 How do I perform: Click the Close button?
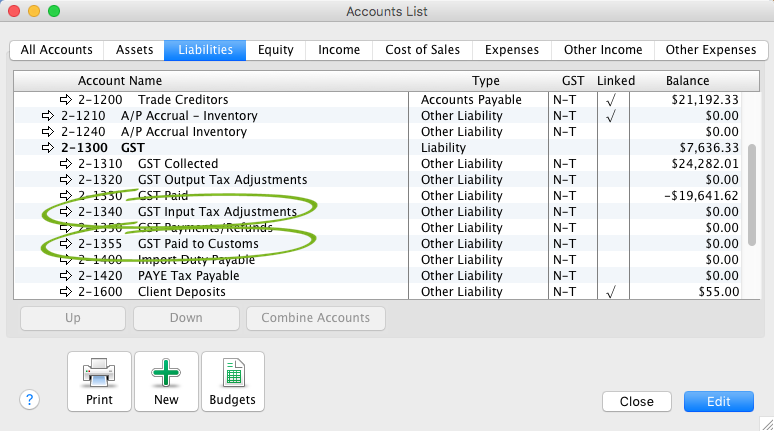[636, 401]
